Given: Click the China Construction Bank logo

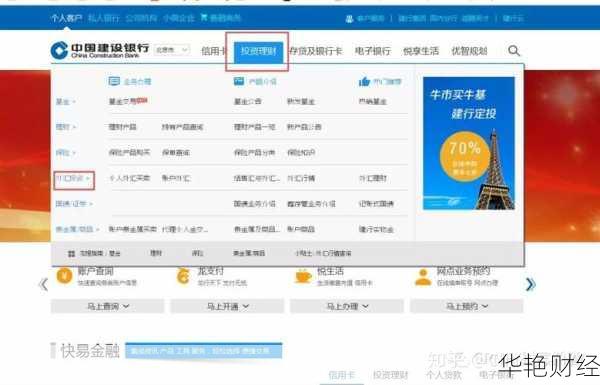Looking at the screenshot, I should point(99,50).
